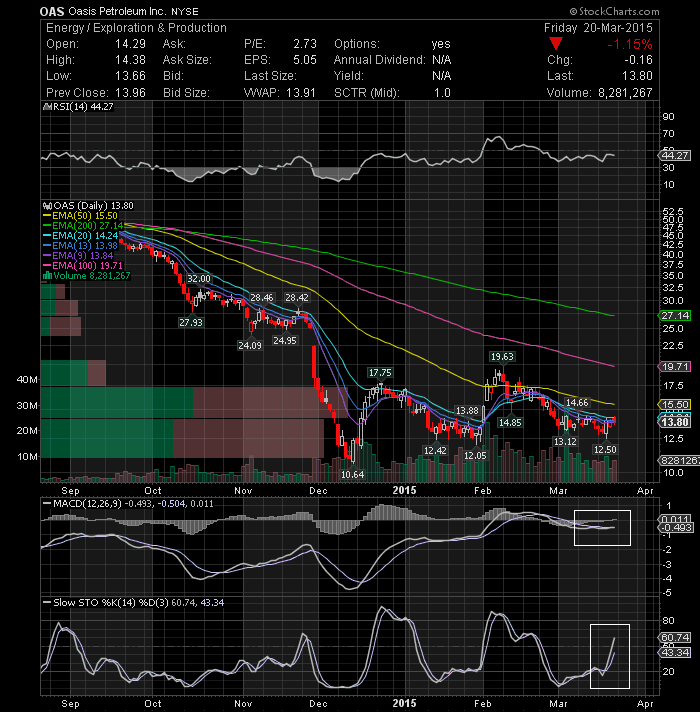700x712 pixels.
Task: Click the High value 14.38
Action: point(130,60)
